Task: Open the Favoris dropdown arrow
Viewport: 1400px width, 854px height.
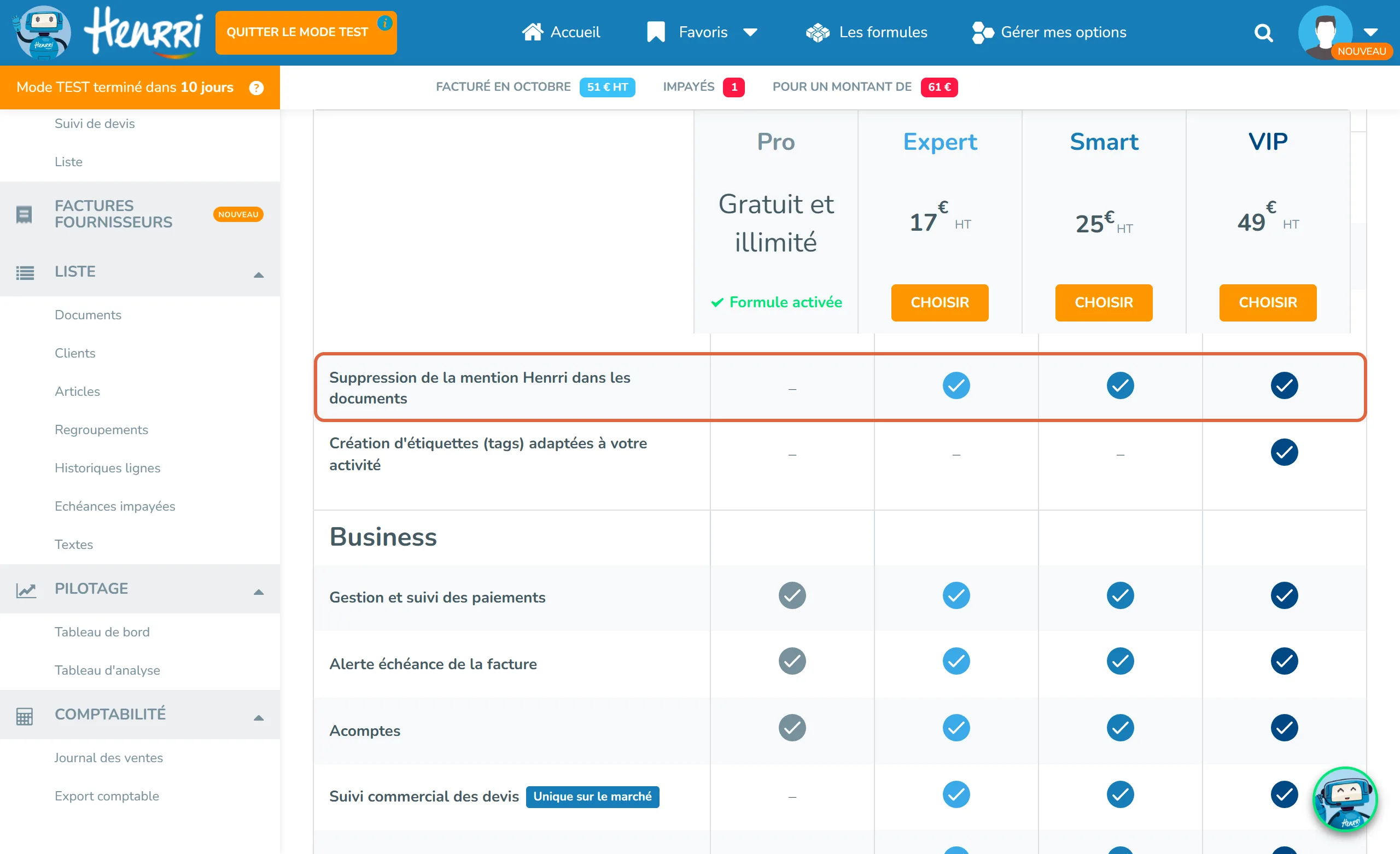Action: pyautogui.click(x=750, y=32)
